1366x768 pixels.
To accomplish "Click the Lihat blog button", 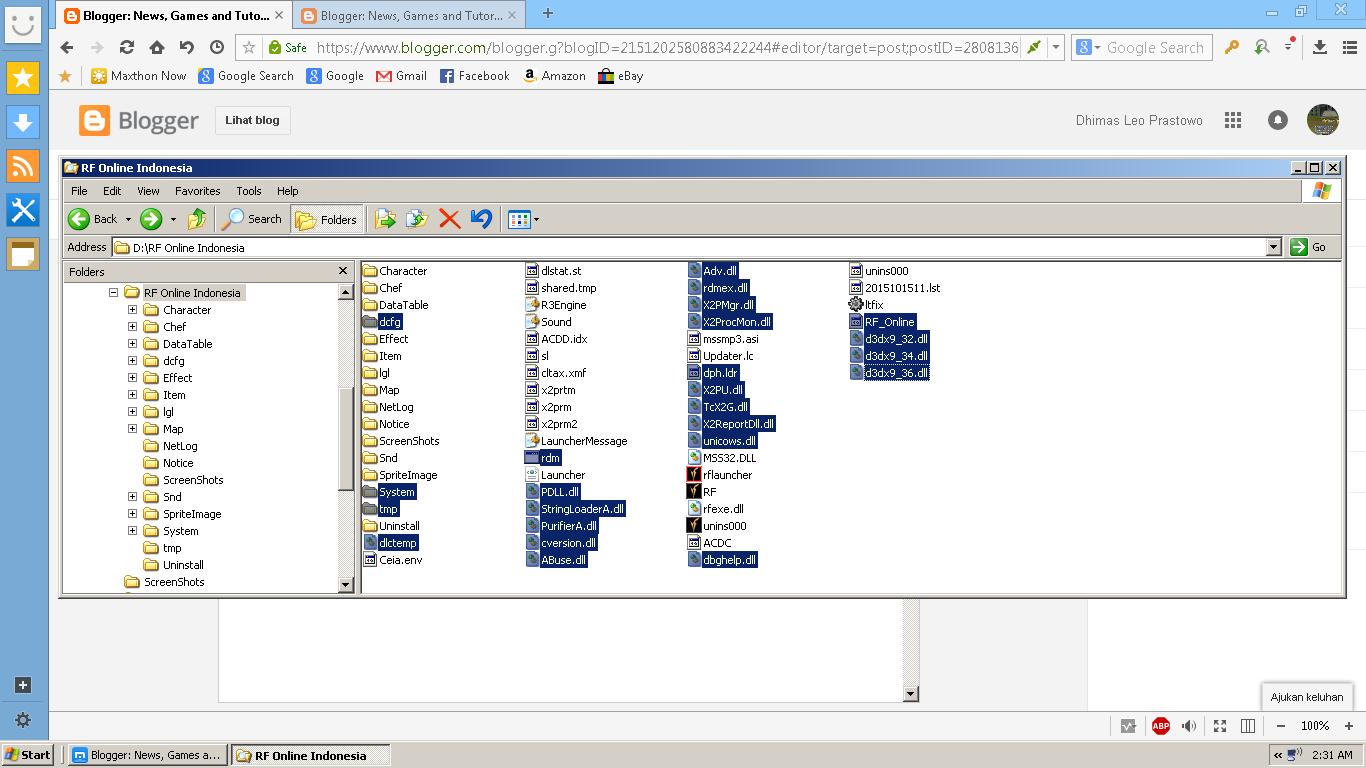I will pos(252,120).
